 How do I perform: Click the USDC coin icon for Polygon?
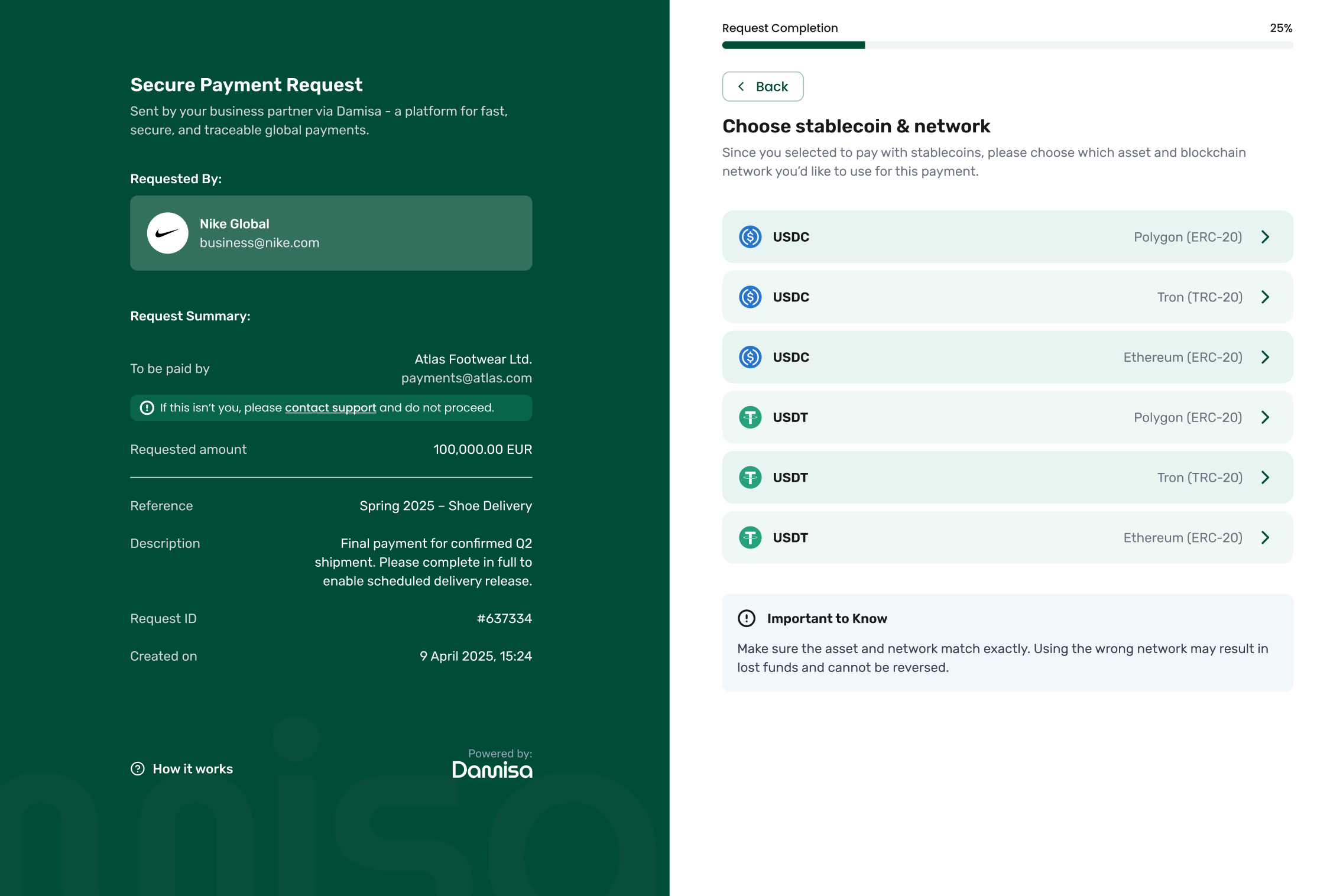pyautogui.click(x=750, y=237)
